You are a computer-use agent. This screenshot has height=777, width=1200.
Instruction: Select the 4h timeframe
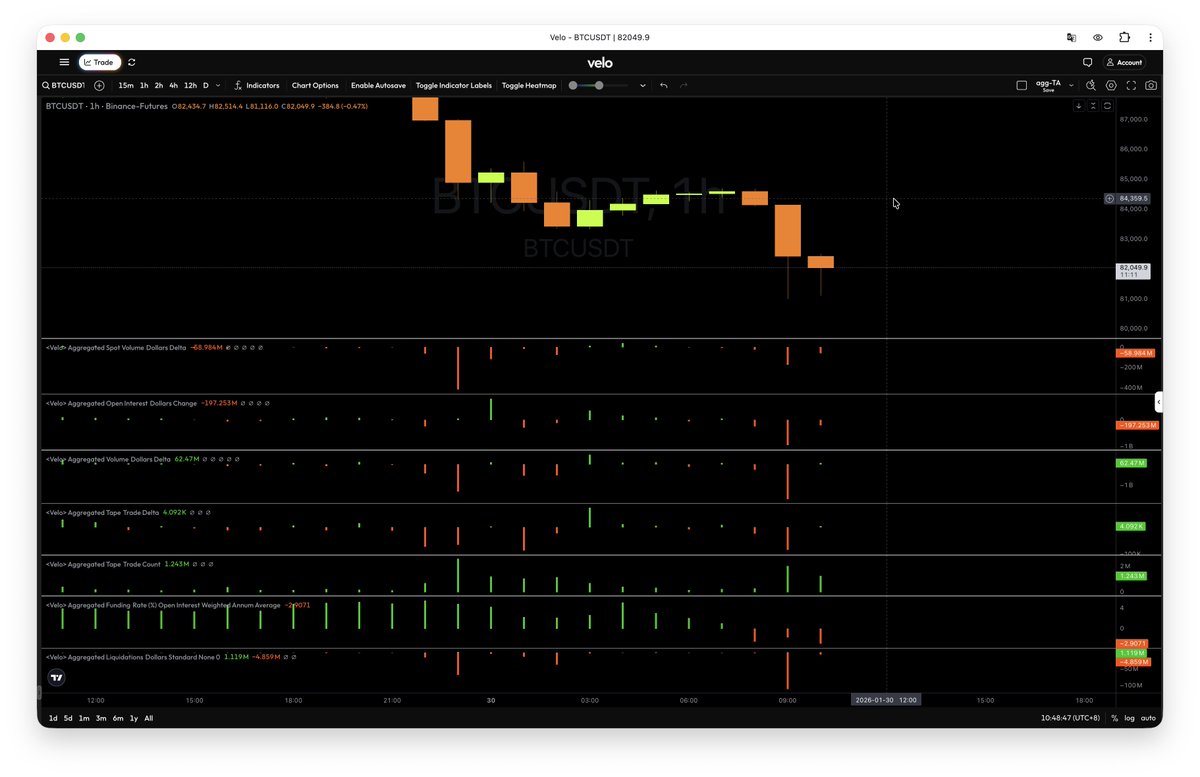coord(173,86)
